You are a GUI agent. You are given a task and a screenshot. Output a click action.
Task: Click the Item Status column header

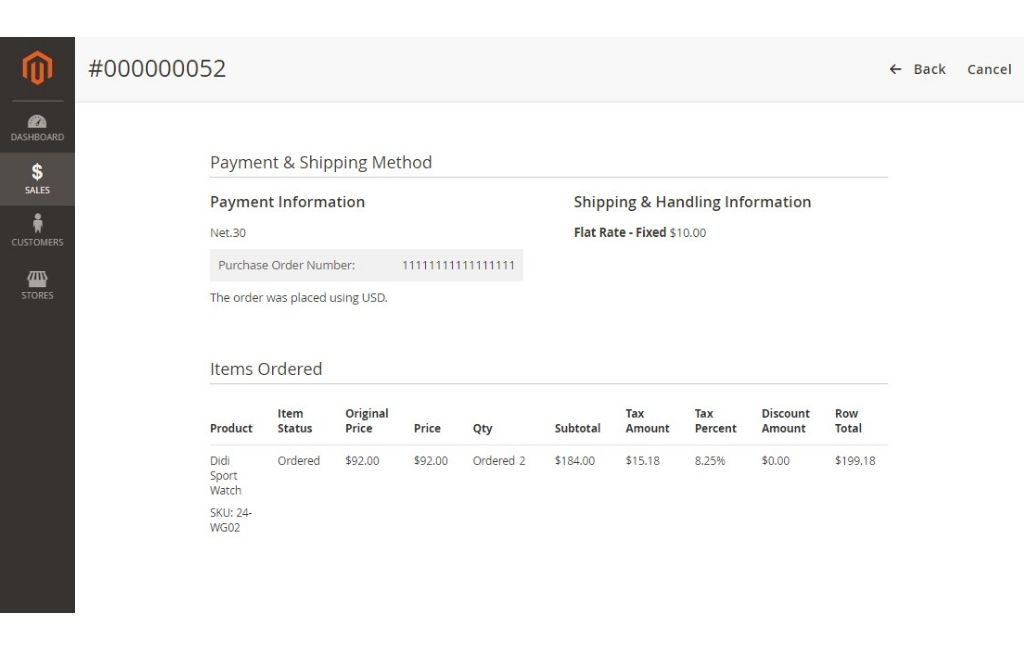click(x=295, y=421)
